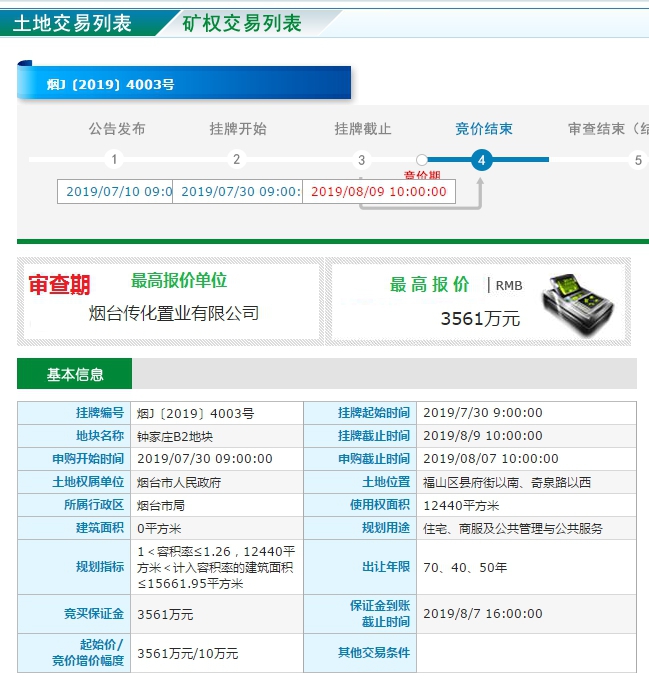
Task: Click the 0平方米 building area value
Action: 159,528
